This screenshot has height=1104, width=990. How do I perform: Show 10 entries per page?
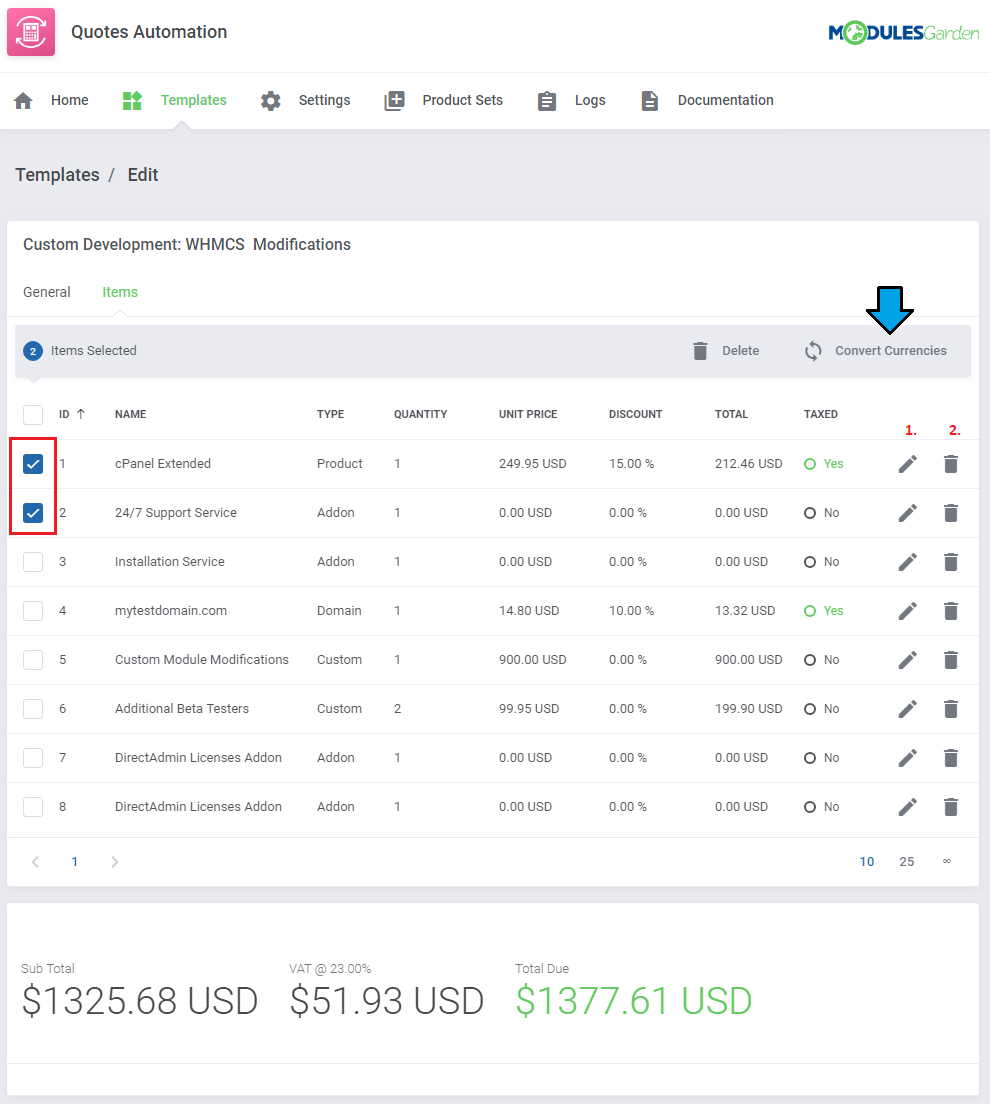click(867, 862)
